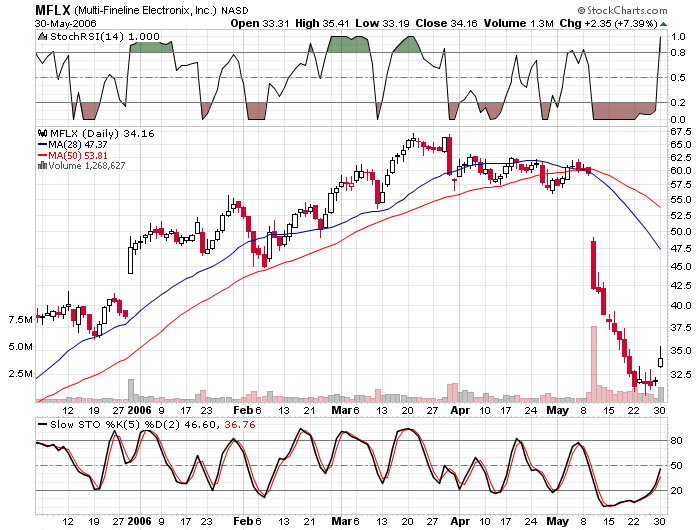Click the Volume 1.3M header value
Viewport: 700px width, 530px height.
[x=519, y=24]
